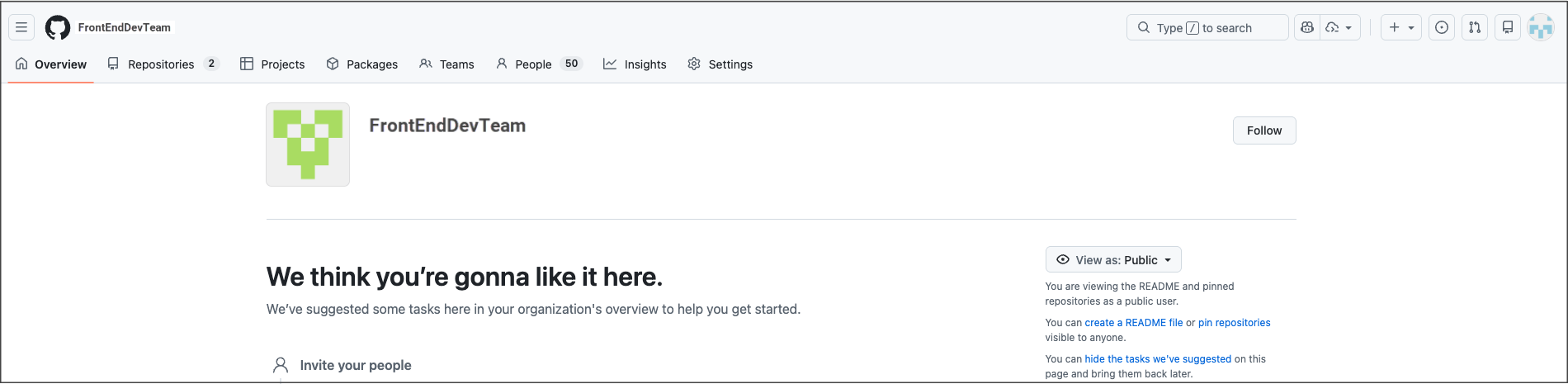The image size is (1568, 384).
Task: Click the create a README file link
Action: pyautogui.click(x=1134, y=323)
